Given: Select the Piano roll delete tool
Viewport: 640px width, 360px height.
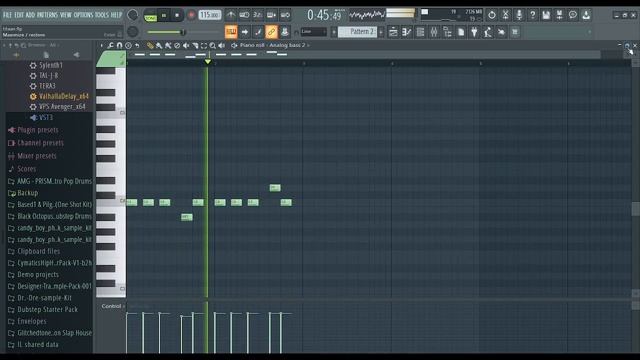Looking at the screenshot, I should pyautogui.click(x=177, y=45).
